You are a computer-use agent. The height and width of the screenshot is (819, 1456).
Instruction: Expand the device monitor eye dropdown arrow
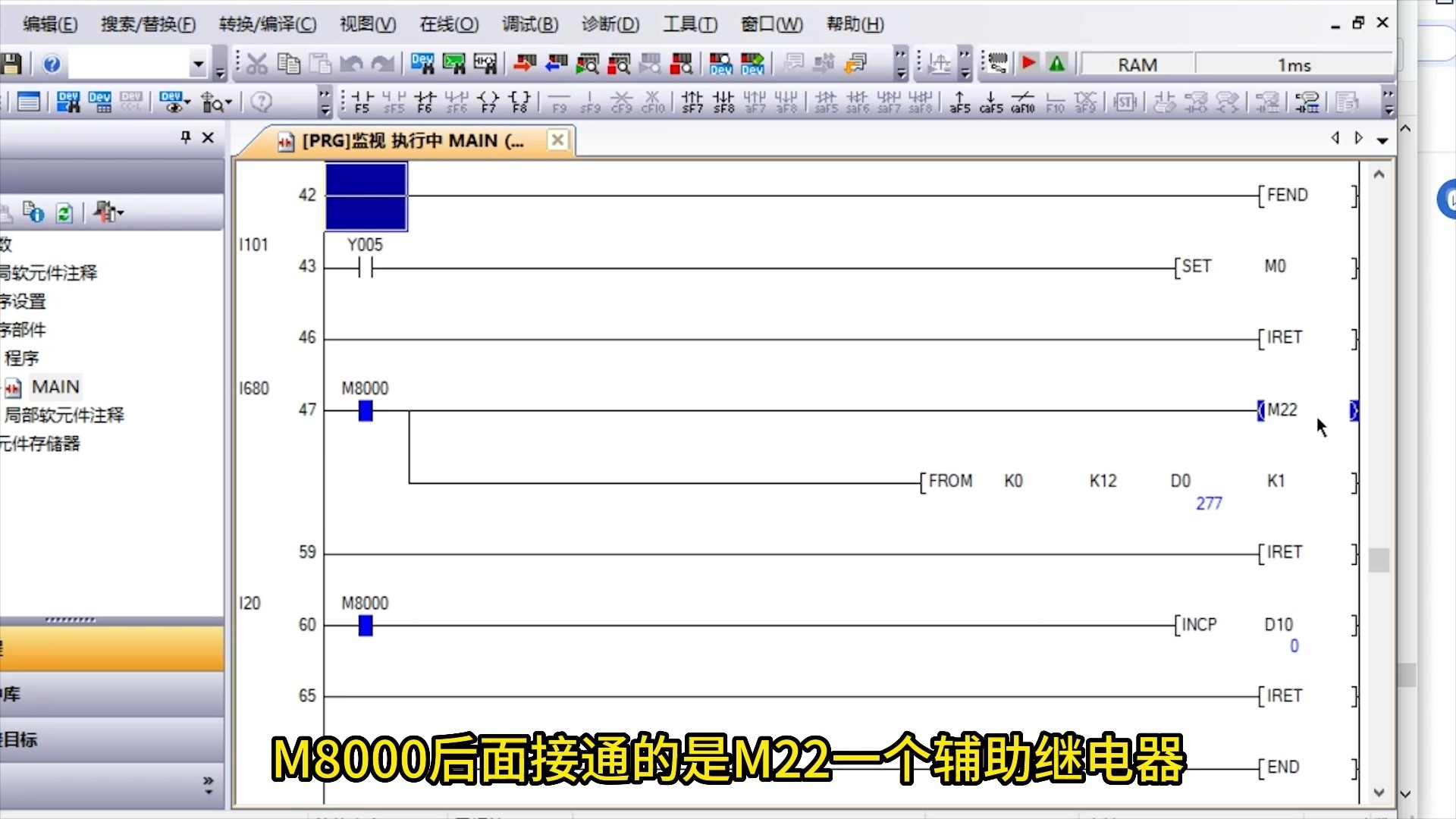187,102
